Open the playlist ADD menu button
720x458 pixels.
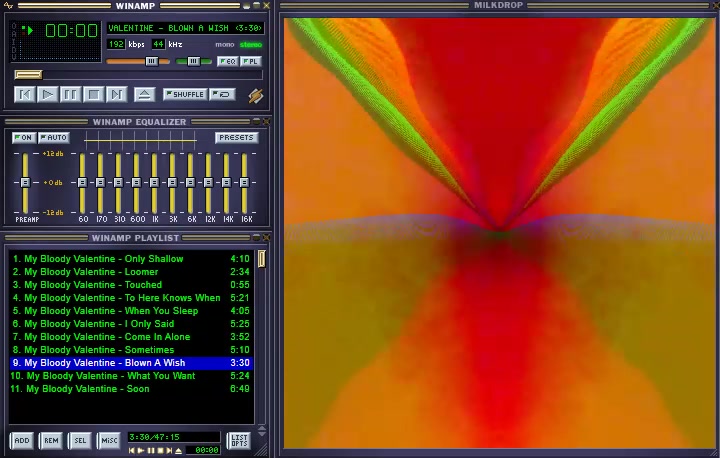click(x=22, y=441)
